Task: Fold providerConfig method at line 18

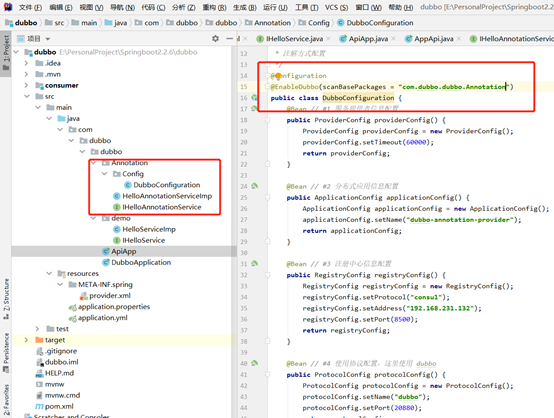Action: coord(267,120)
